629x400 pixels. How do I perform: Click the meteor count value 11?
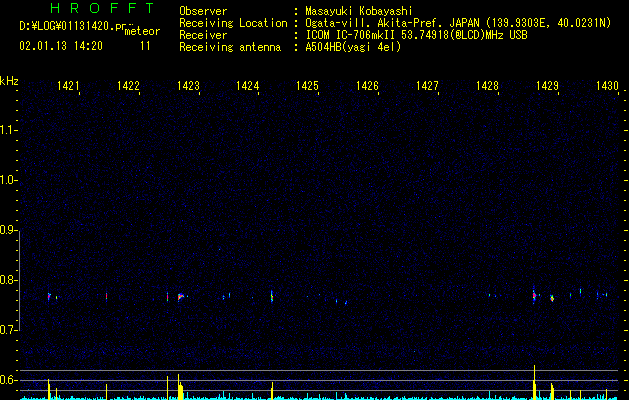click(x=145, y=46)
